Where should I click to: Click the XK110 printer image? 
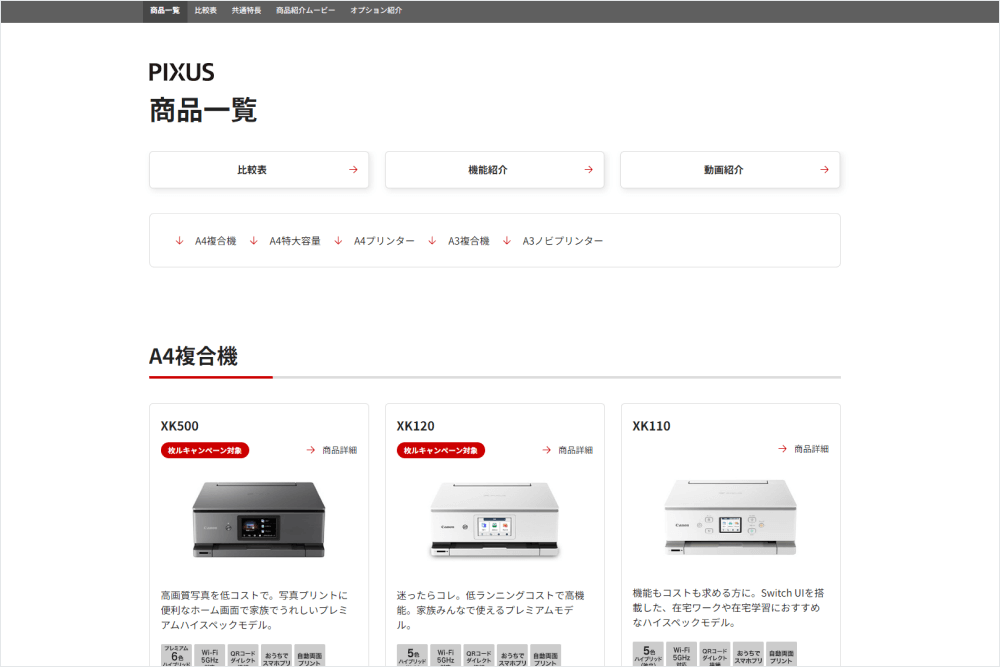730,517
